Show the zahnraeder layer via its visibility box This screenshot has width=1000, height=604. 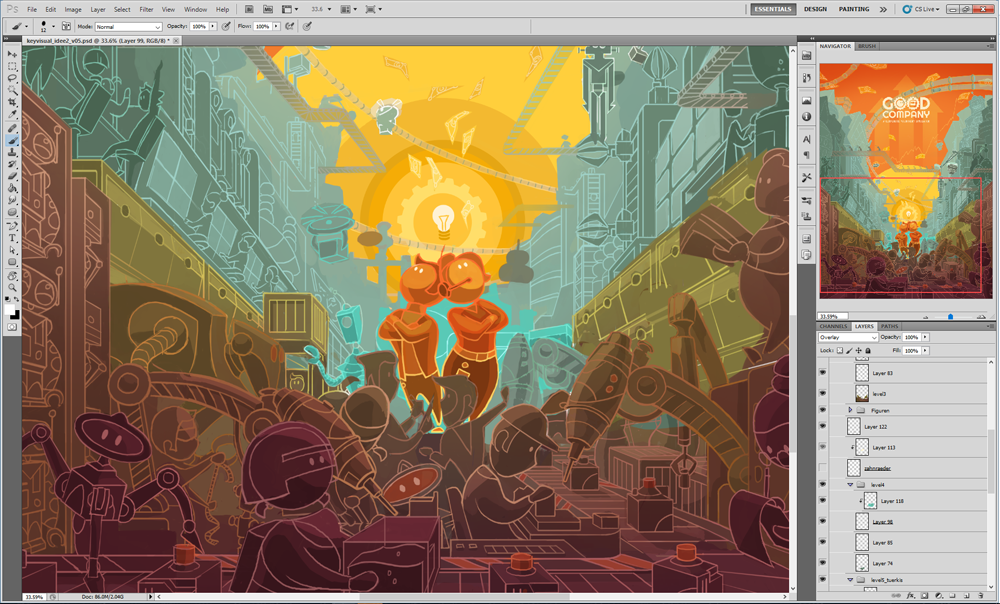click(823, 468)
